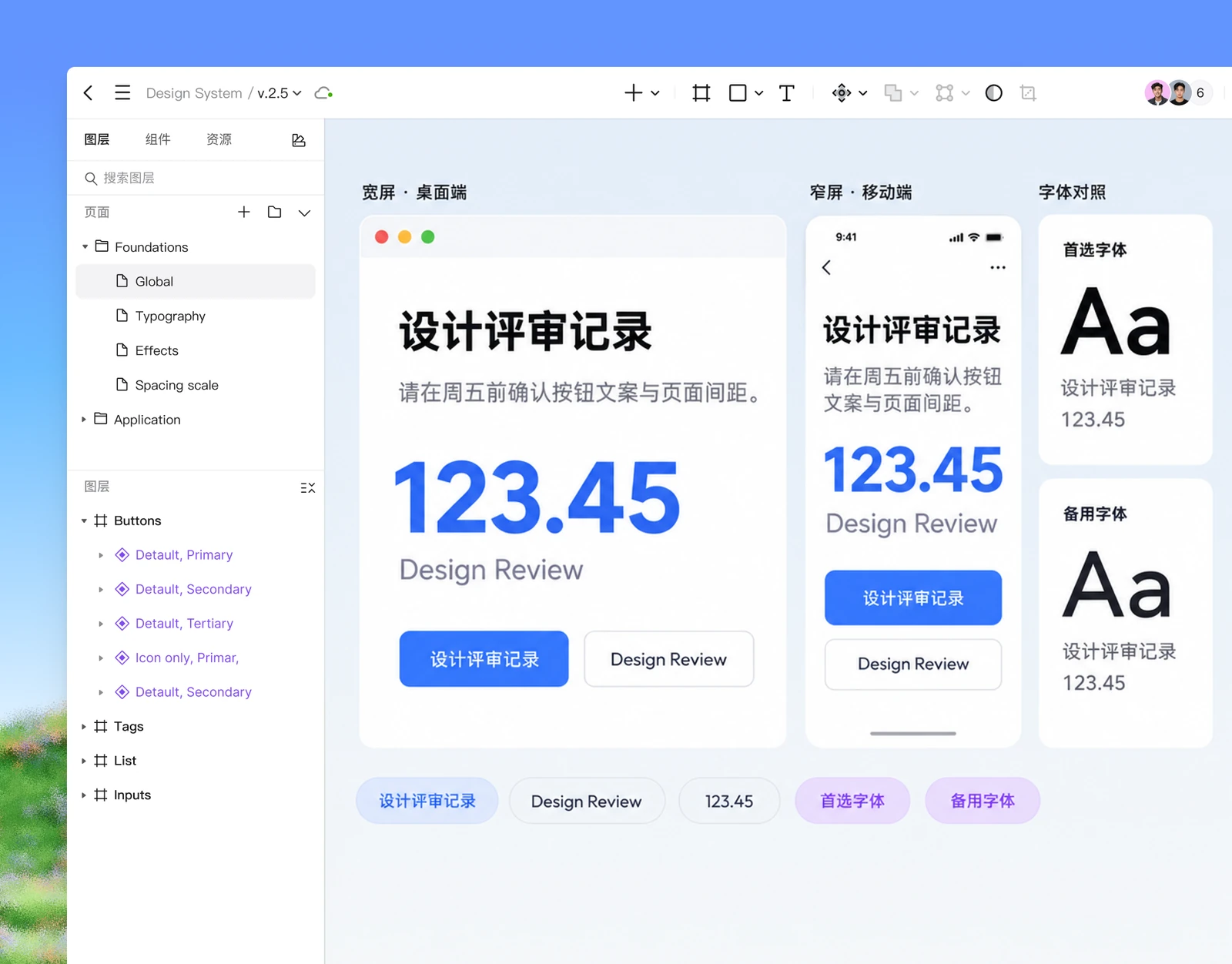Viewport: 1232px width, 964px height.
Task: Open the hamburger main menu
Action: click(122, 93)
